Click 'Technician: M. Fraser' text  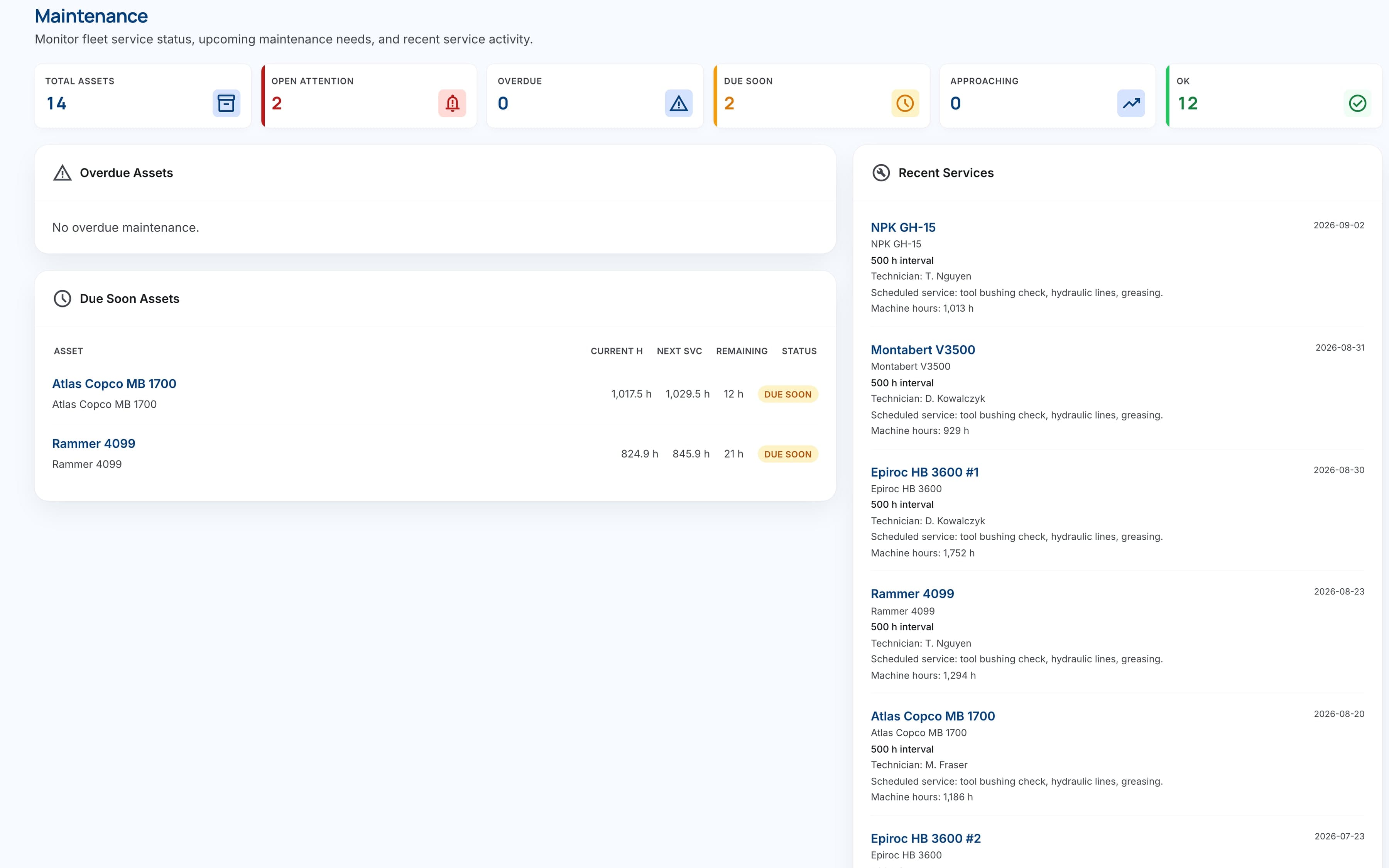pos(919,765)
